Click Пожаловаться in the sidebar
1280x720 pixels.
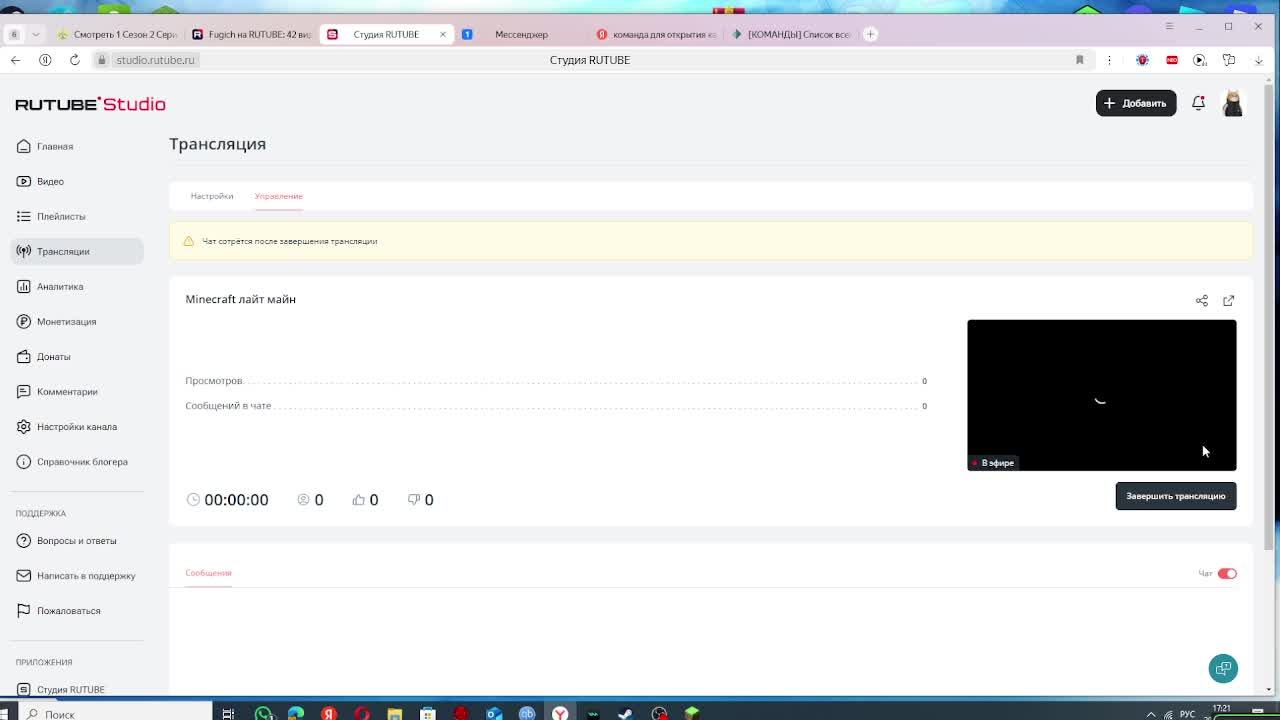coord(68,610)
